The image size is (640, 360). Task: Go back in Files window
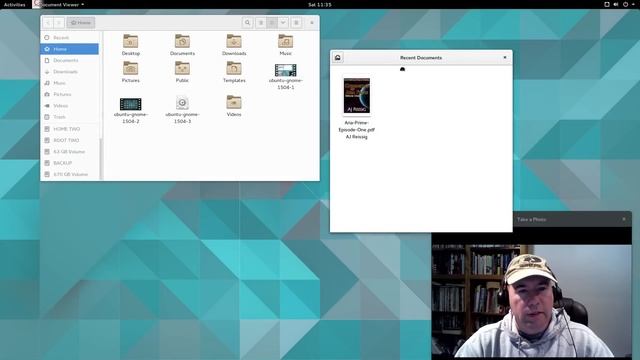pyautogui.click(x=48, y=23)
